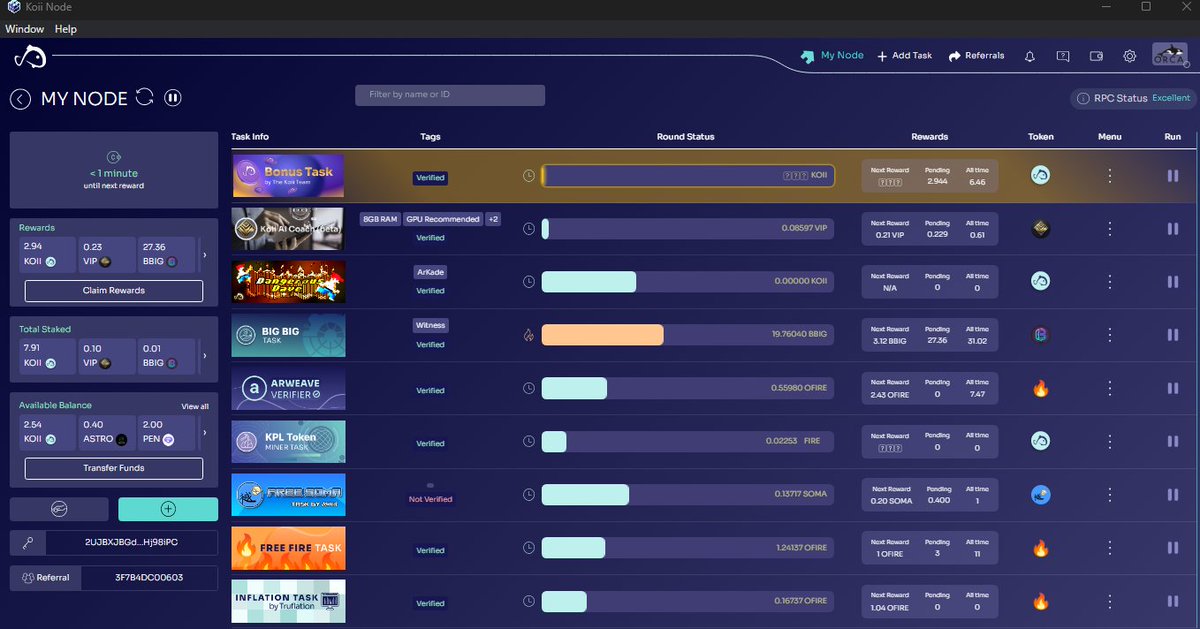Go back using the arrow beside MY NODE
Viewport: 1200px width, 629px height.
20,98
